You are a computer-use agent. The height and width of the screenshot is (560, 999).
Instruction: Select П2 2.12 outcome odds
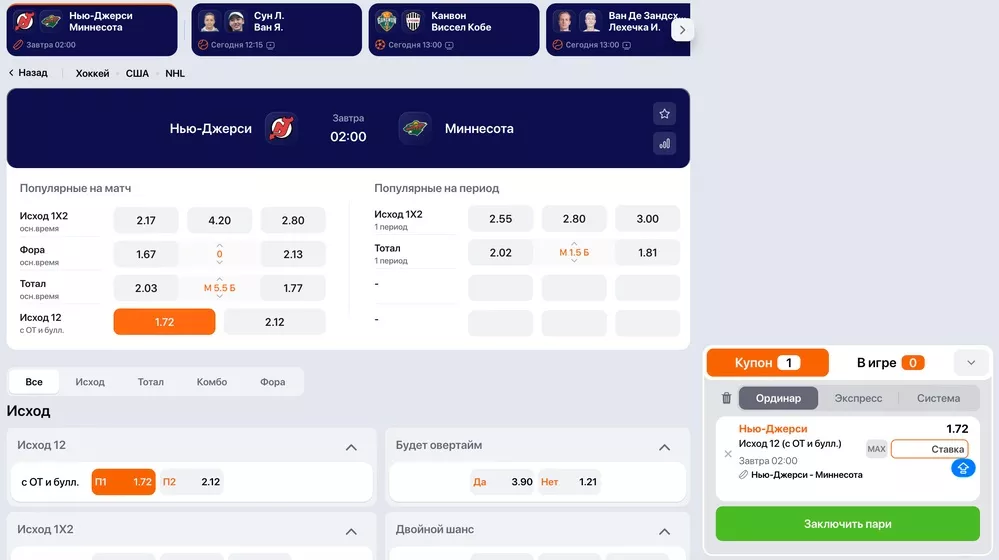(190, 482)
